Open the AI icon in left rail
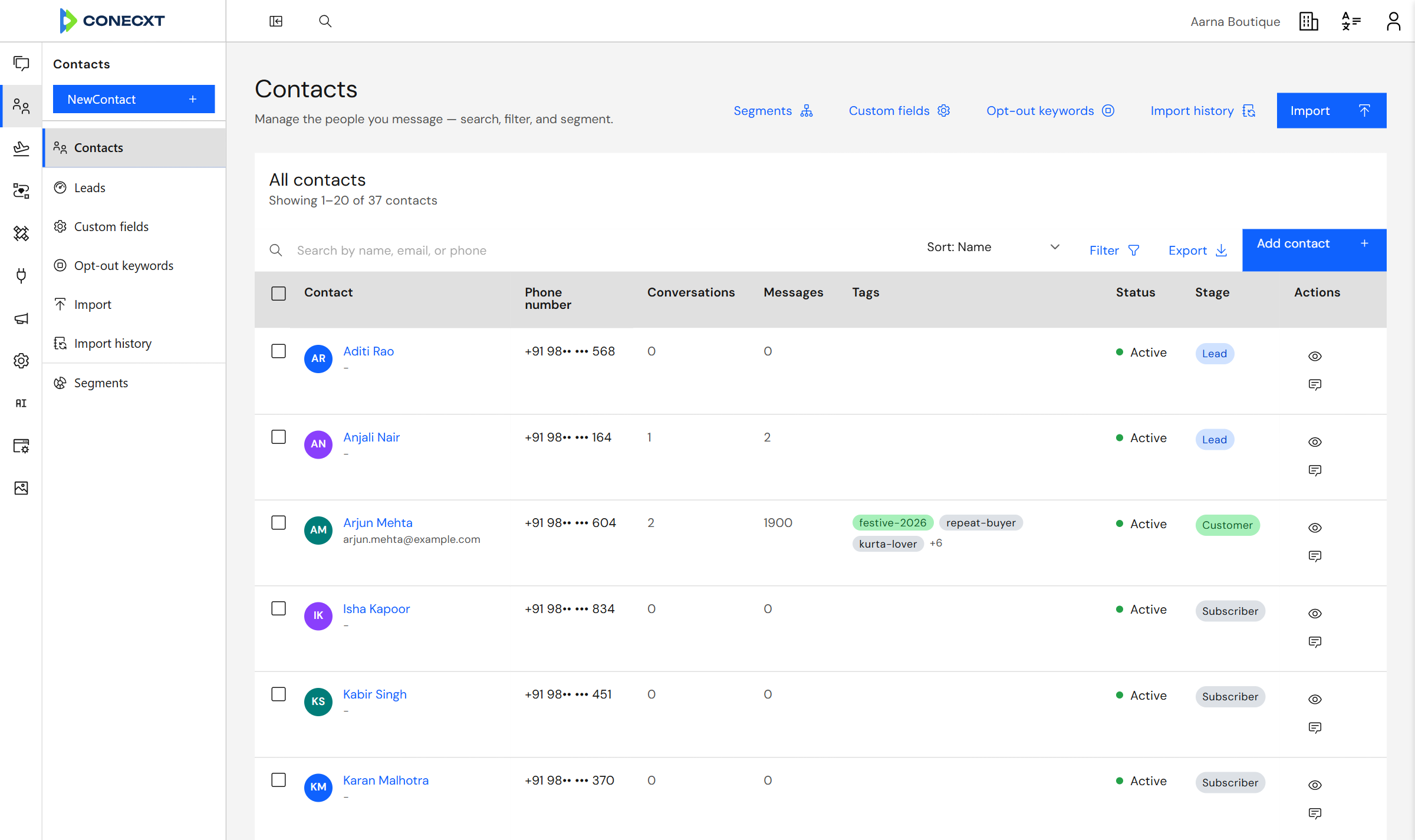1415x840 pixels. 21,403
